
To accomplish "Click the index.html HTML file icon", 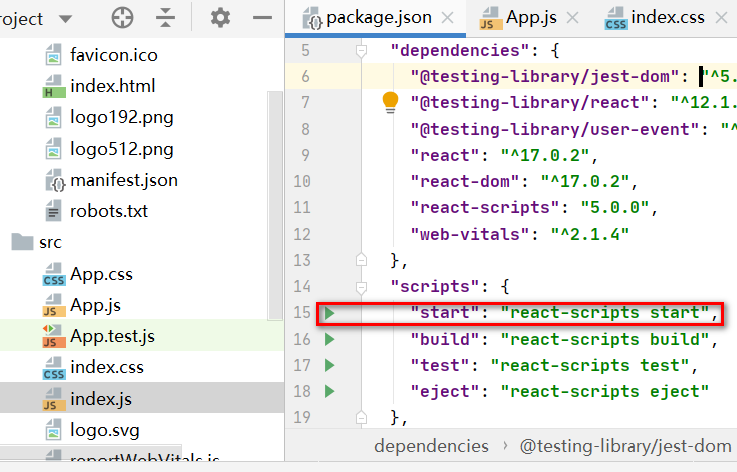I will [54, 86].
